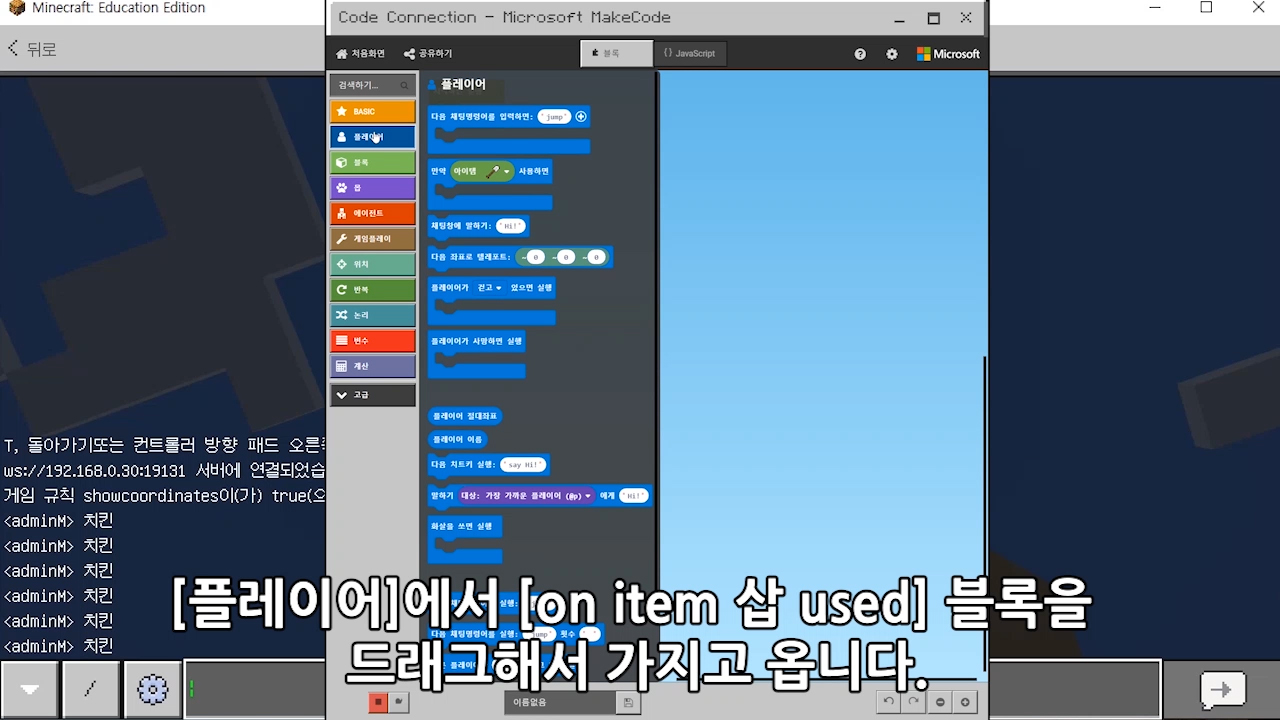This screenshot has height=720, width=1280.
Task: Open the 논리 (logic) category
Action: coord(372,315)
